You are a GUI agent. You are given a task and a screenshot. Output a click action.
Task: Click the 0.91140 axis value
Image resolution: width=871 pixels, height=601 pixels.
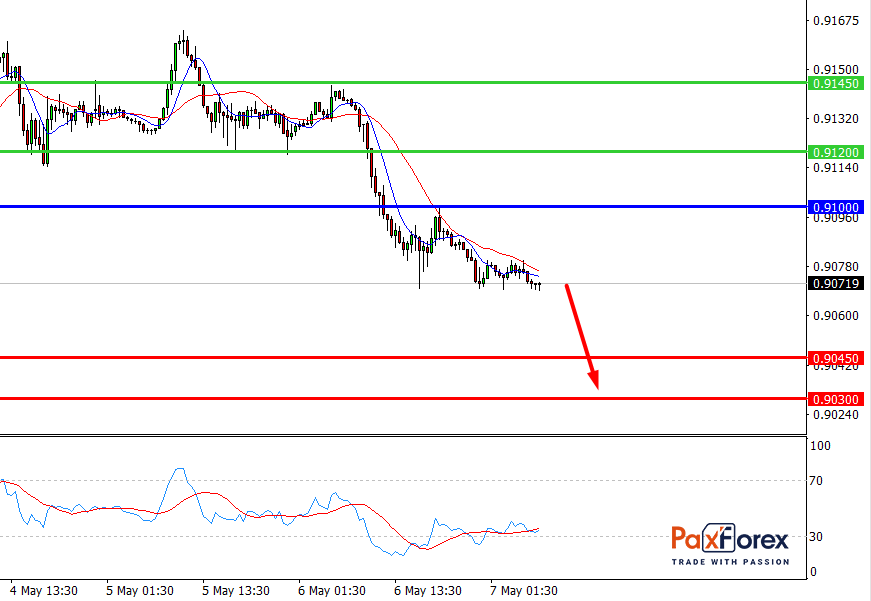coord(835,167)
